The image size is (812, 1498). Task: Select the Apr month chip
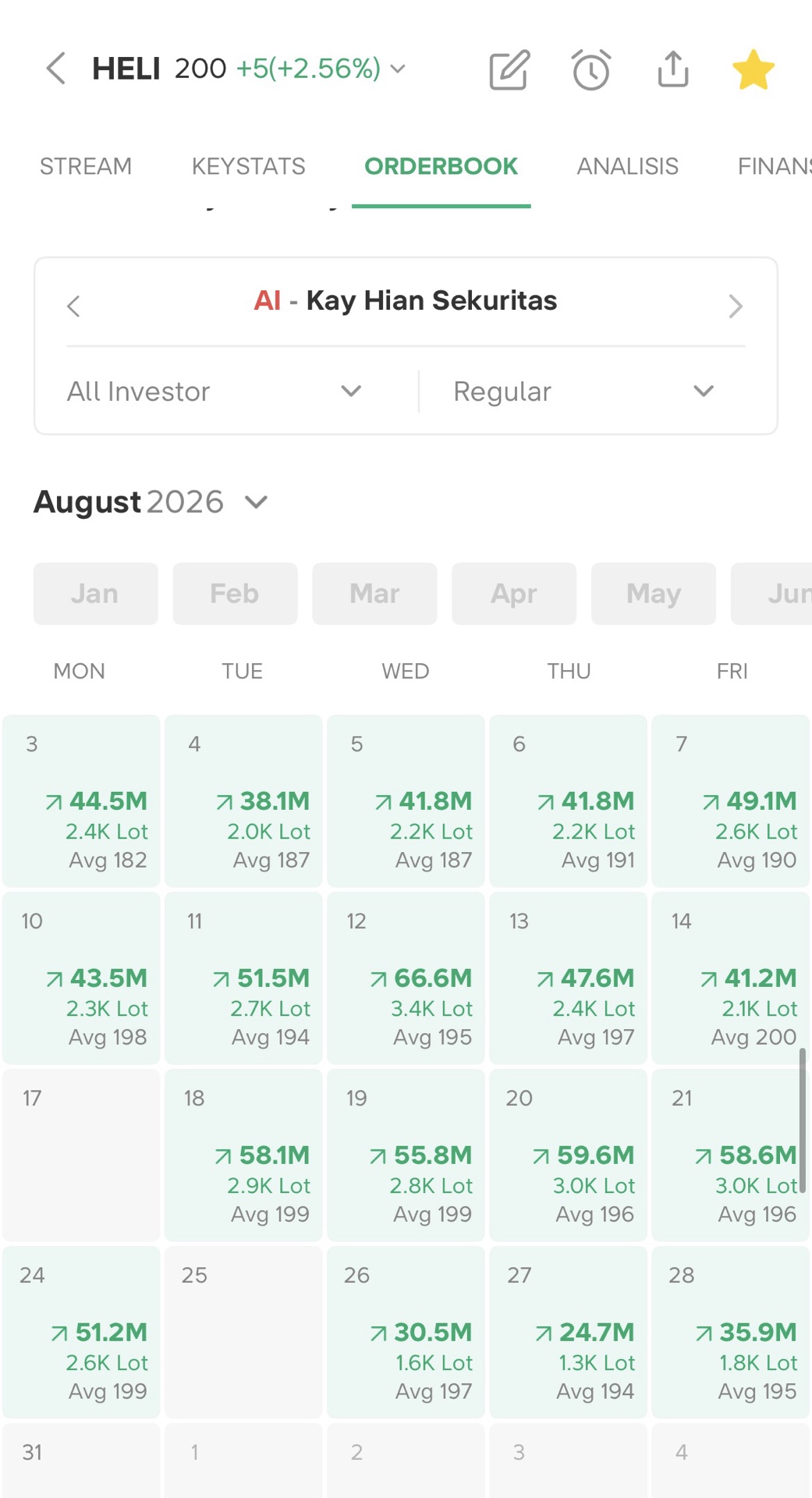514,594
